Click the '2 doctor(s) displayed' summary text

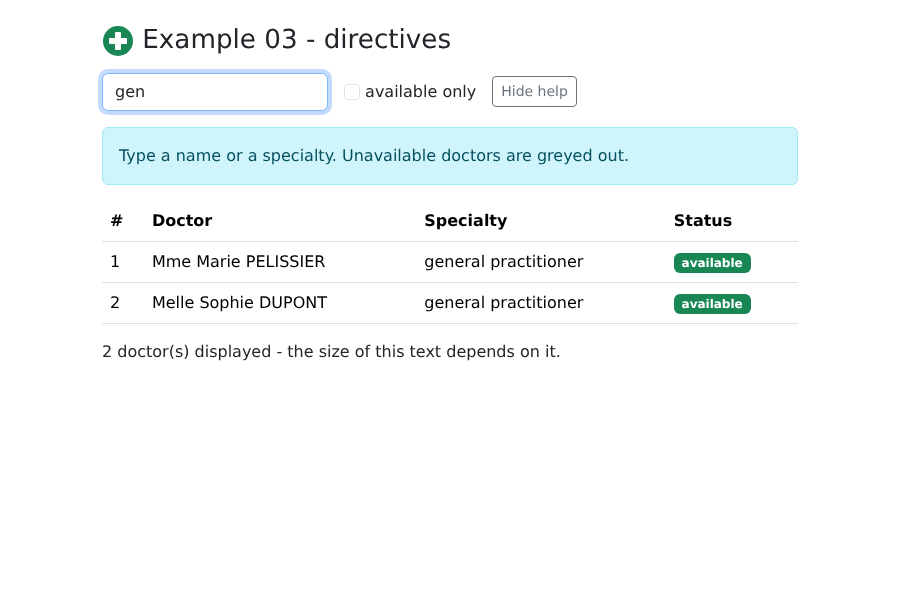[331, 351]
